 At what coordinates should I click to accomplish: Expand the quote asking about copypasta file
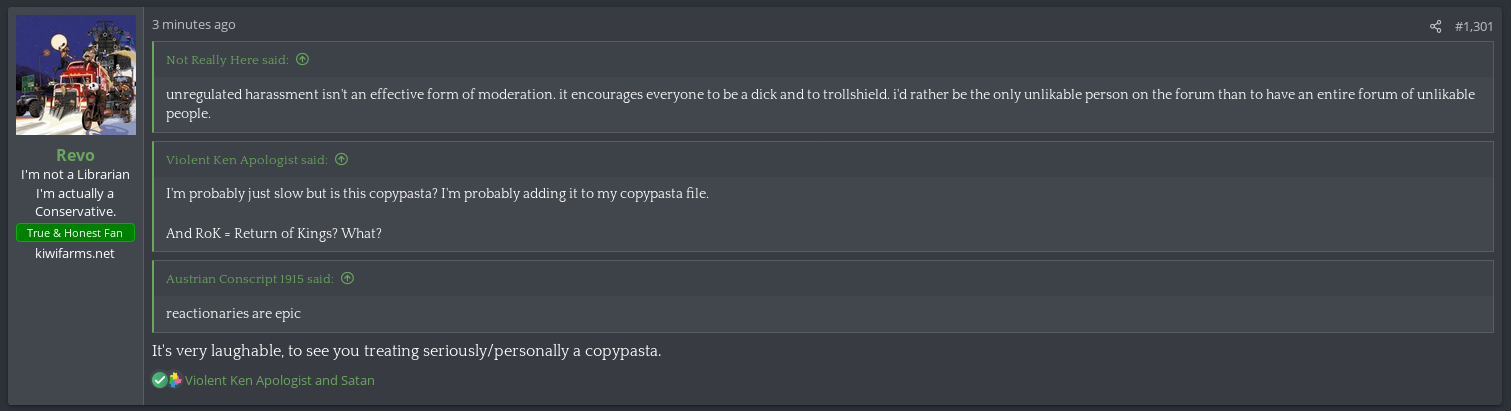[x=823, y=213]
